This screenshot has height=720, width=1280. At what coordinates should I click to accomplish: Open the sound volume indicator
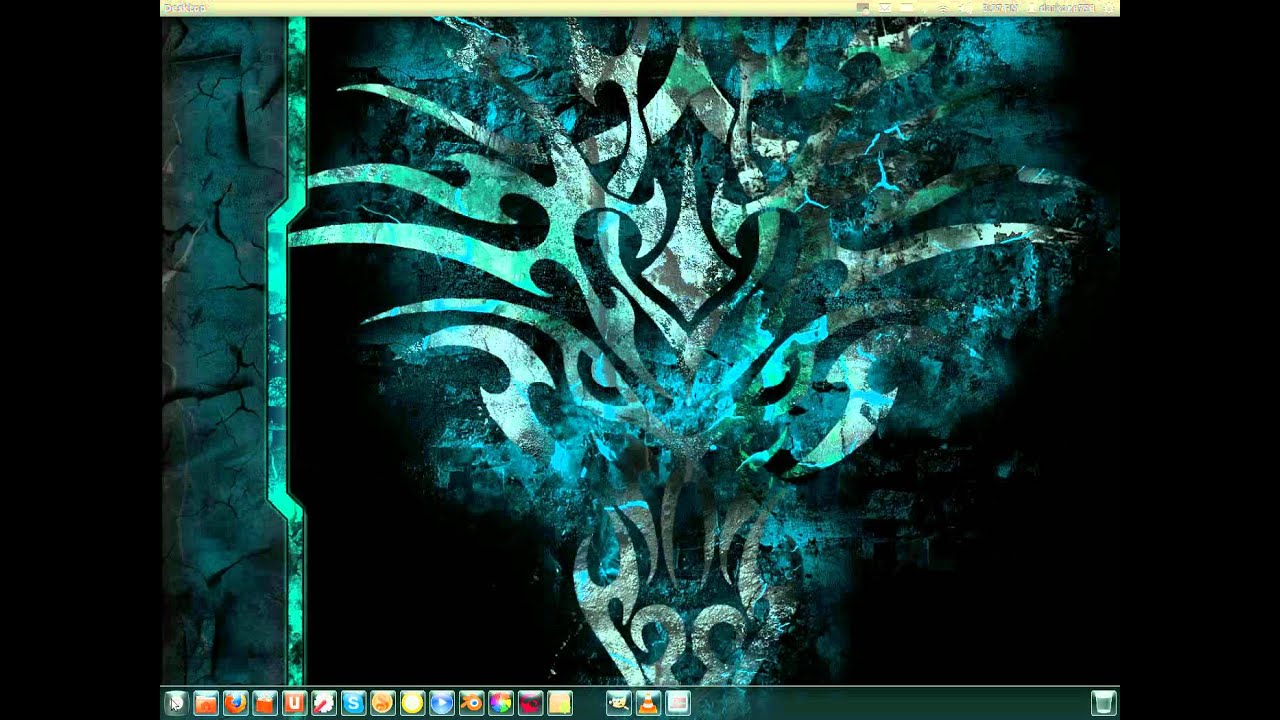point(966,8)
